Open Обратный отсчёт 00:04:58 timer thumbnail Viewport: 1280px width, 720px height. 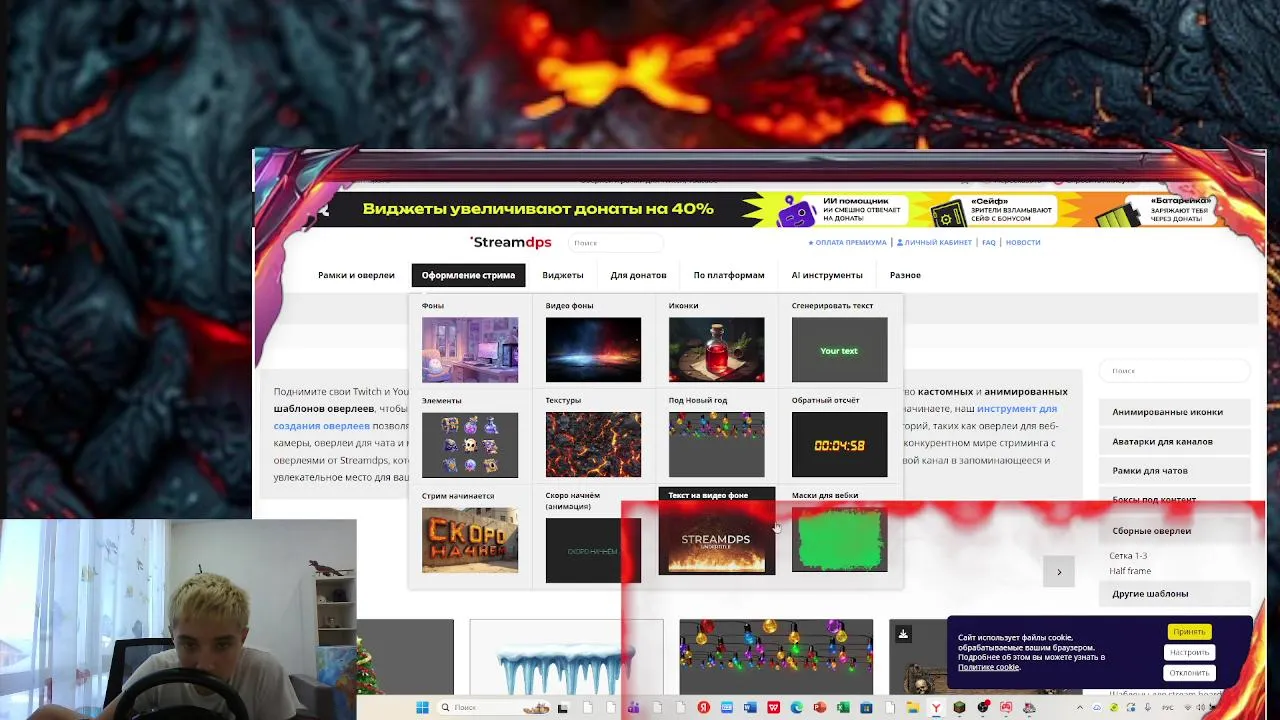tap(839, 445)
